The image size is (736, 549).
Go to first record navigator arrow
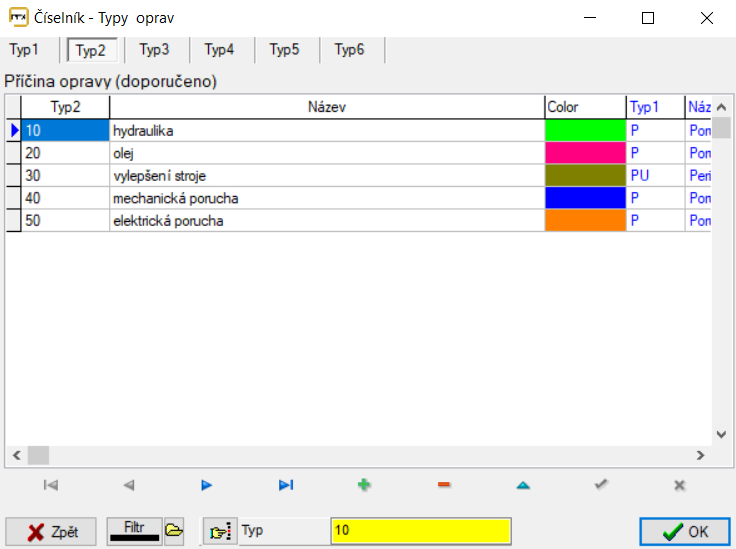pyautogui.click(x=50, y=485)
